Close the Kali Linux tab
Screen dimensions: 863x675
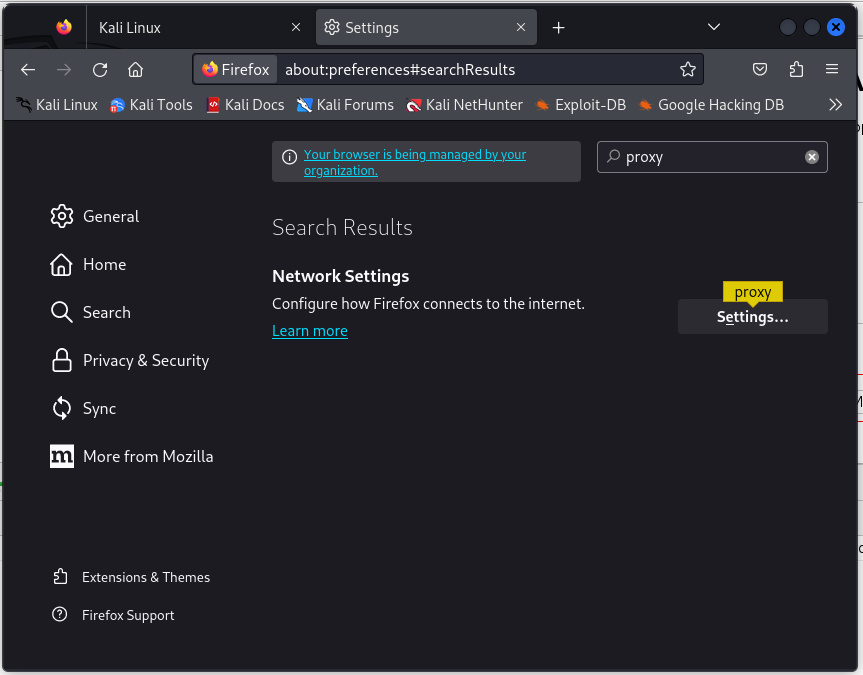(x=296, y=27)
